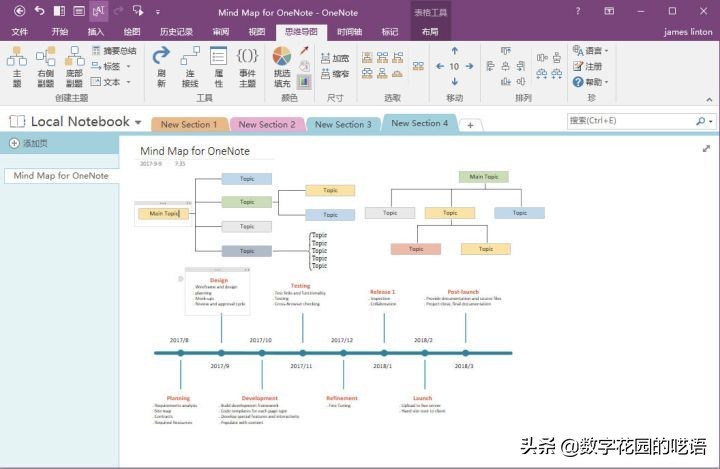The width and height of the screenshot is (720, 469).
Task: Click the move step value 10
Action: click(454, 67)
